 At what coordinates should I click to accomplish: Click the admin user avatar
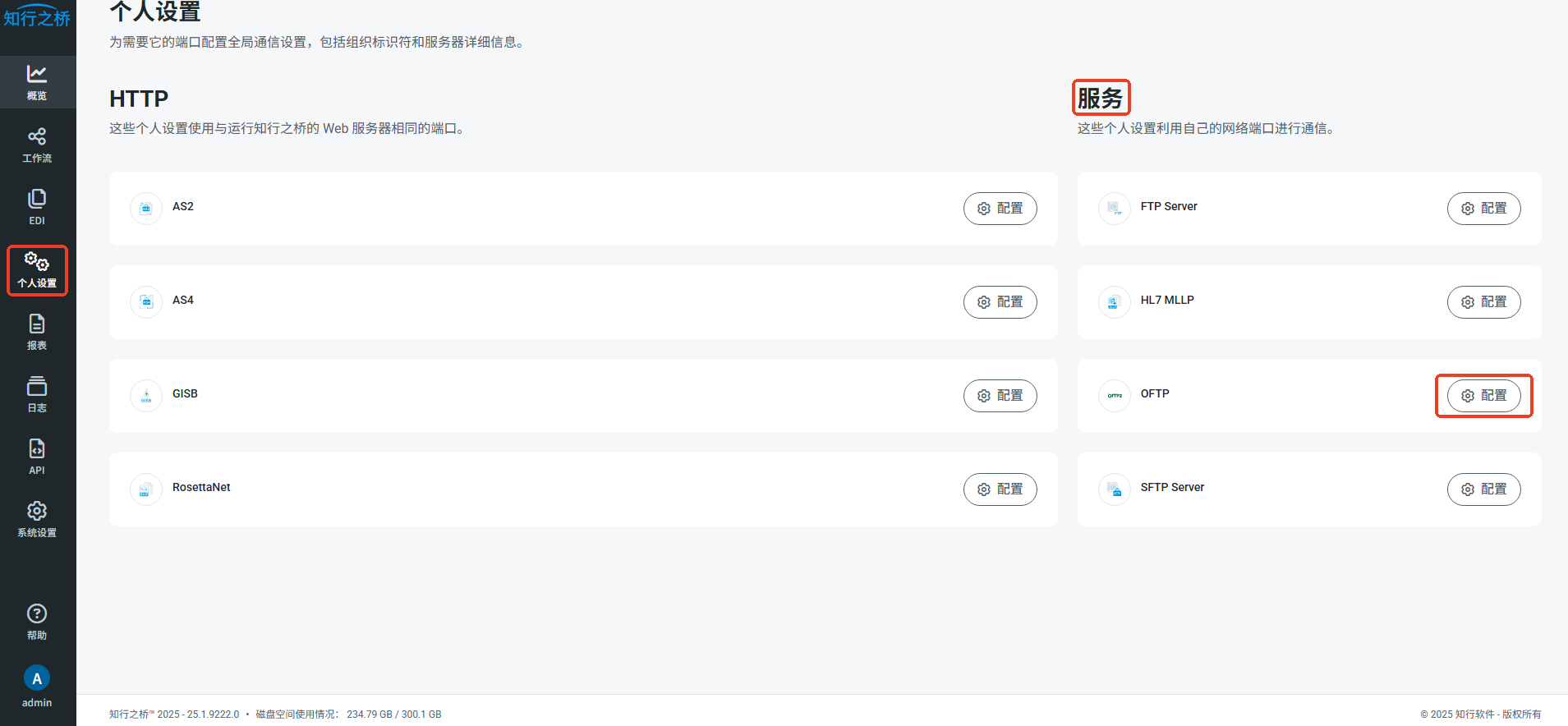37,678
